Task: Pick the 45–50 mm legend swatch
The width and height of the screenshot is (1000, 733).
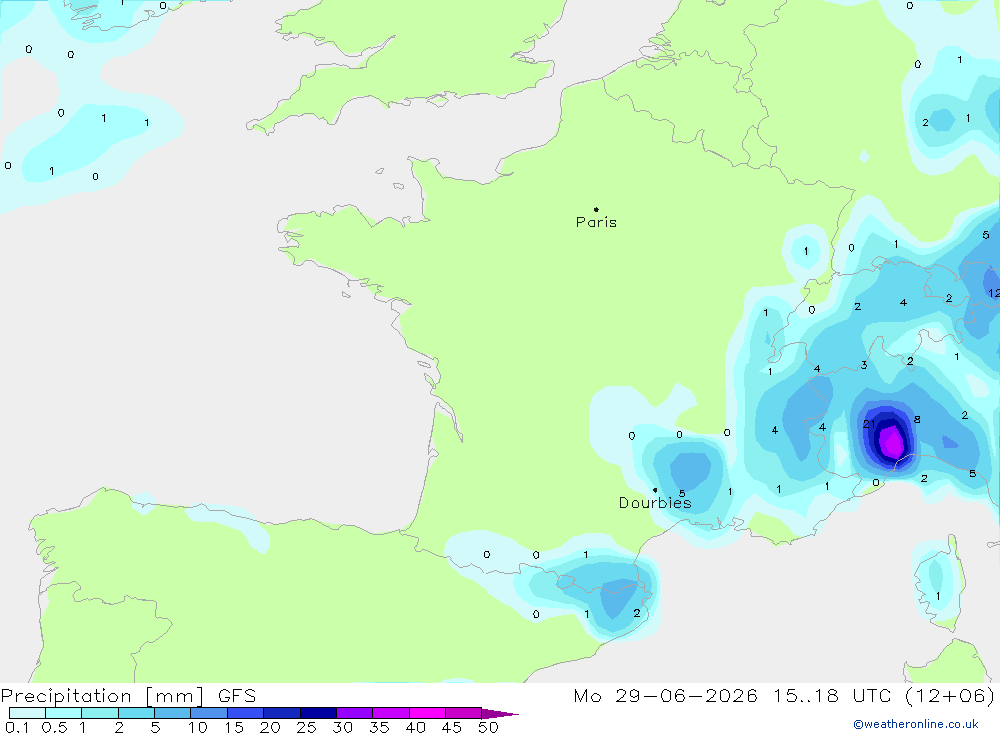Action: [464, 713]
